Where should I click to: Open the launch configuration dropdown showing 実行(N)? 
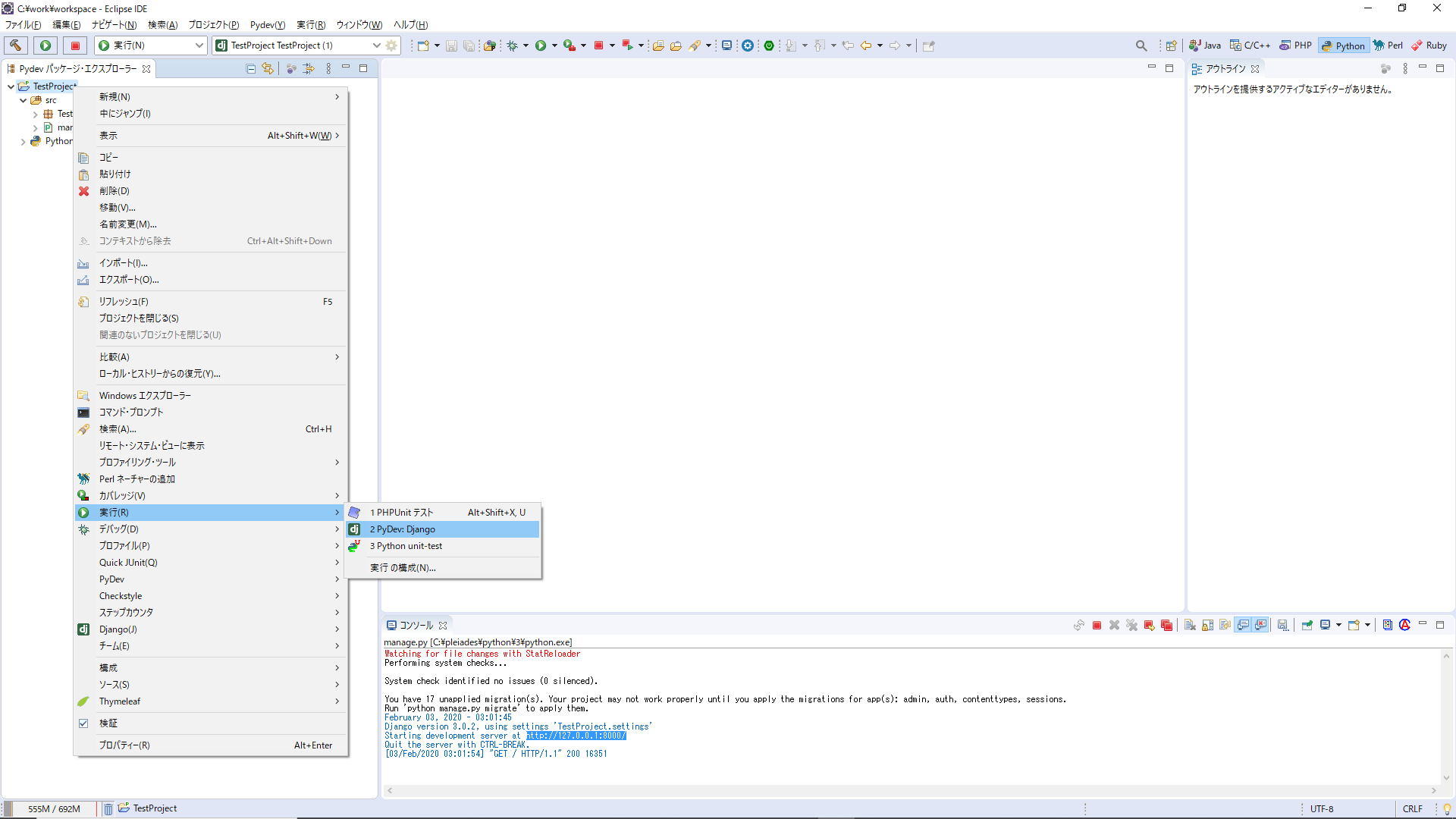coord(197,45)
